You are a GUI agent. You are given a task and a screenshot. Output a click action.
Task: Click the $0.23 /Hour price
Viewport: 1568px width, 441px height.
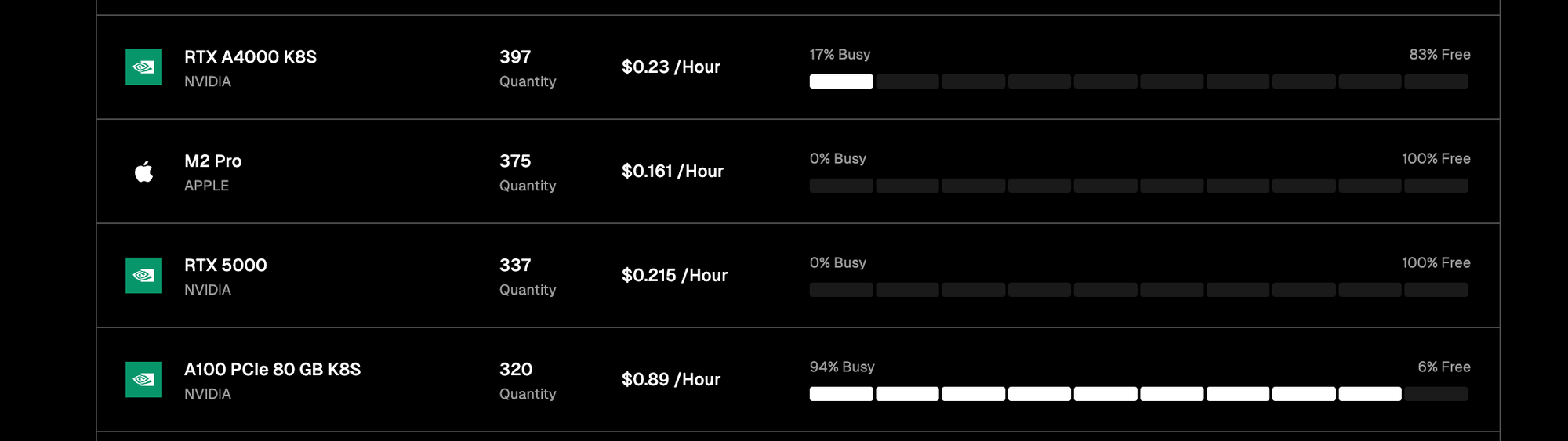(x=670, y=67)
